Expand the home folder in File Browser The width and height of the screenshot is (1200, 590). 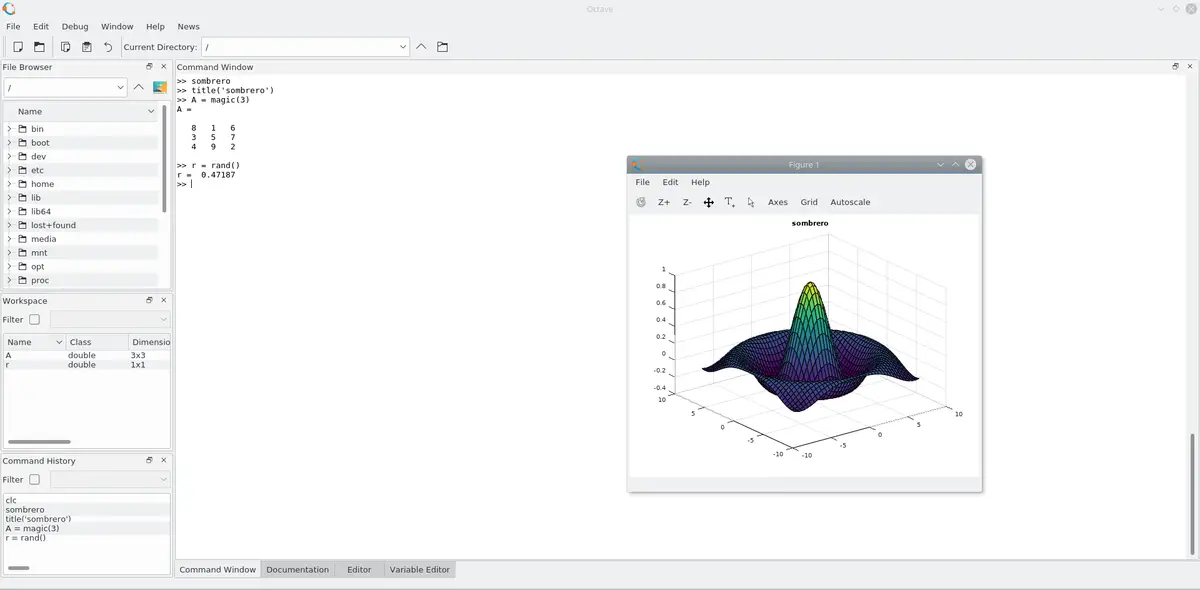pos(8,183)
